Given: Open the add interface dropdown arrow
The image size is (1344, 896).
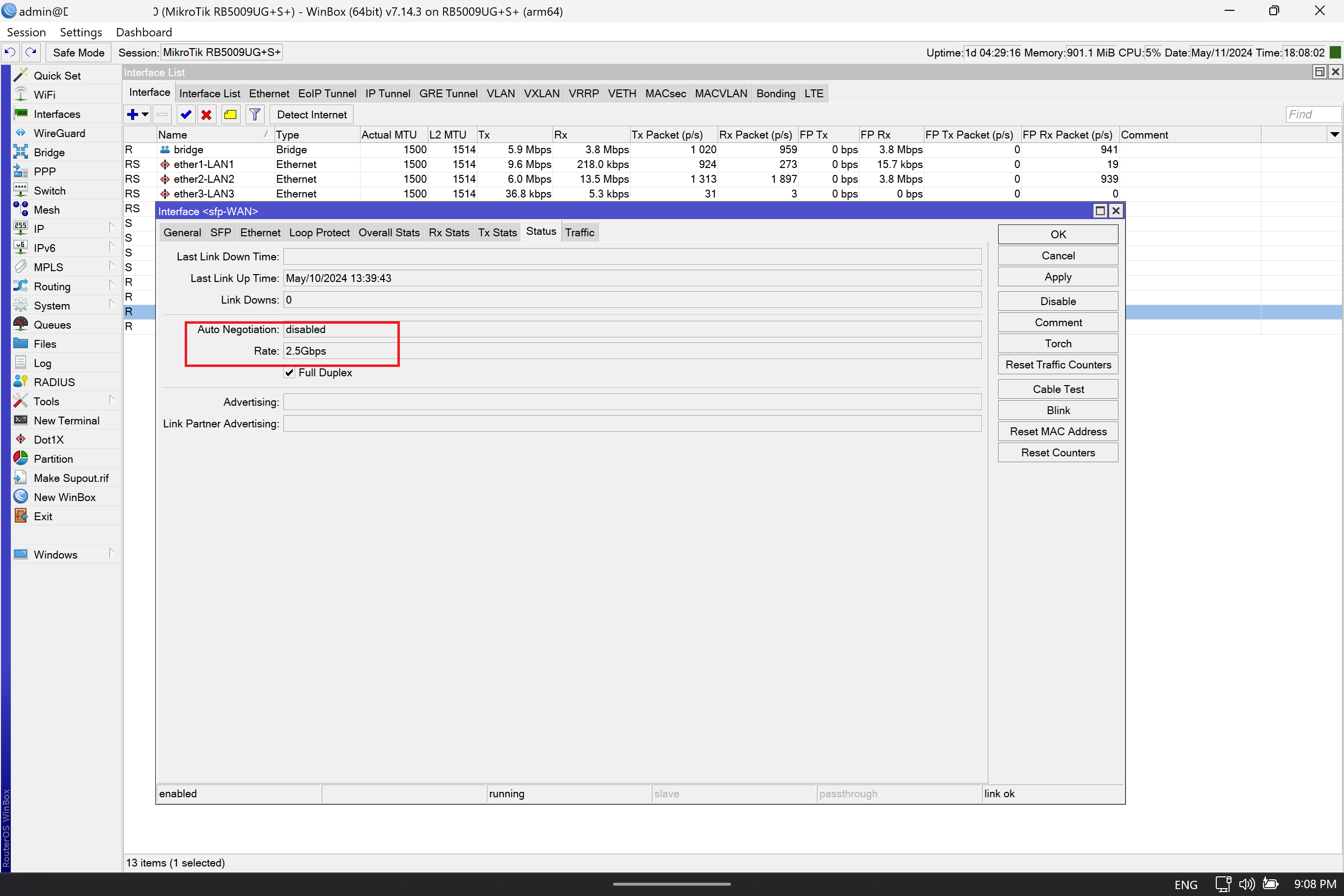Looking at the screenshot, I should (145, 114).
